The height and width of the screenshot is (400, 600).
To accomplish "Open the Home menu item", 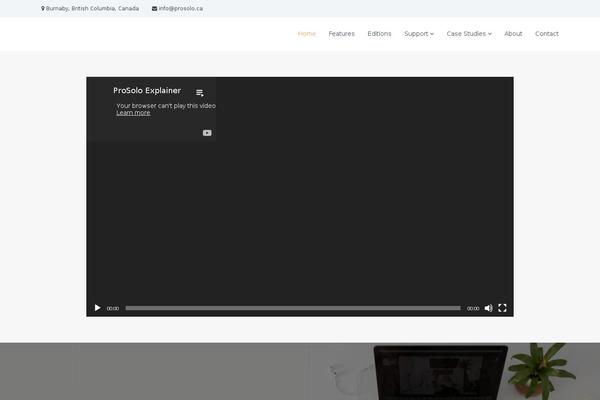I will tap(307, 34).
